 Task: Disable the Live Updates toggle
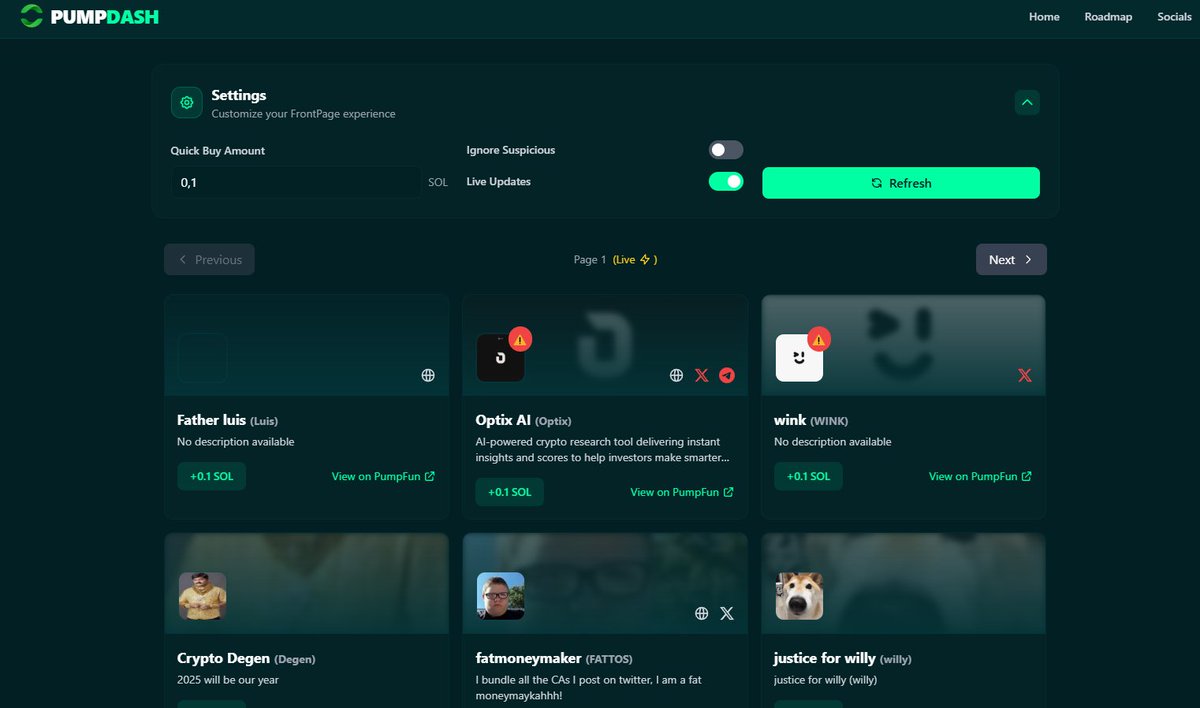(x=725, y=181)
